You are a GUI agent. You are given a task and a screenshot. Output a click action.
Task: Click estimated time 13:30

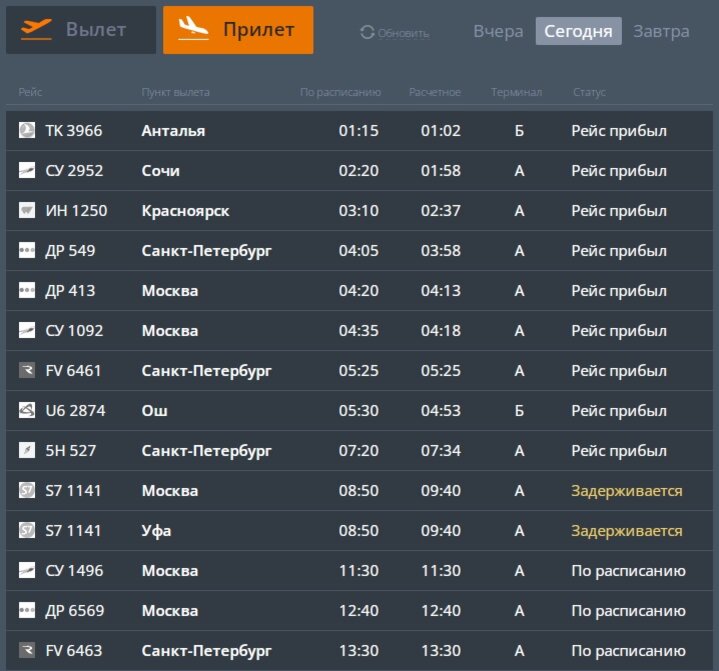441,651
